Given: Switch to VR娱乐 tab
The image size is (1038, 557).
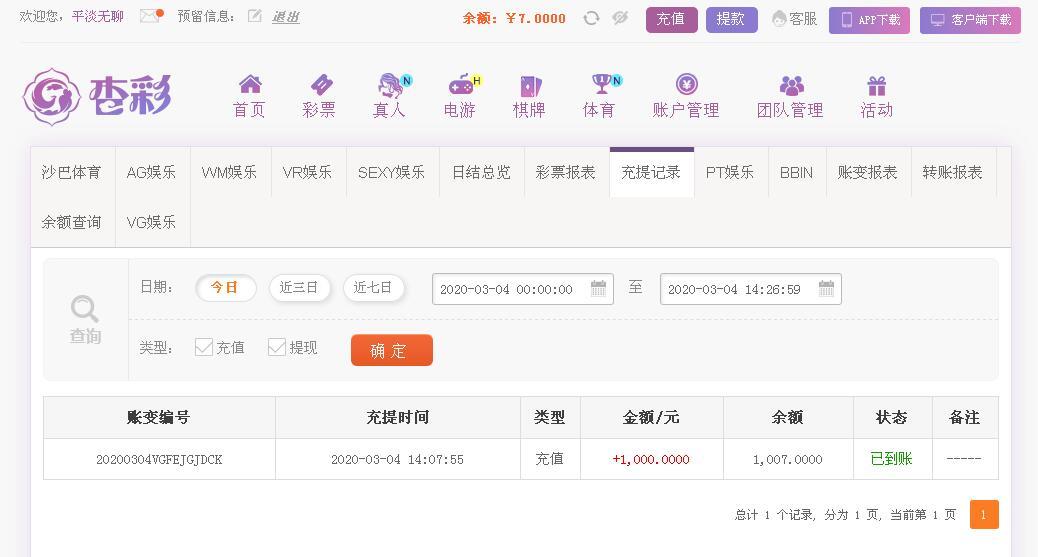Looking at the screenshot, I should click(x=308, y=172).
